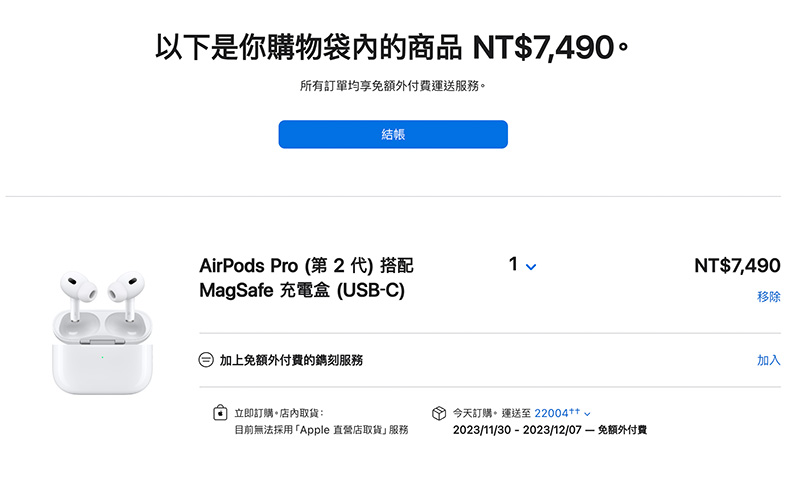Viewport: 800px width, 483px height.
Task: Click the 所有訂單均享免額外付費運送服務 shipping notice
Action: point(392,86)
